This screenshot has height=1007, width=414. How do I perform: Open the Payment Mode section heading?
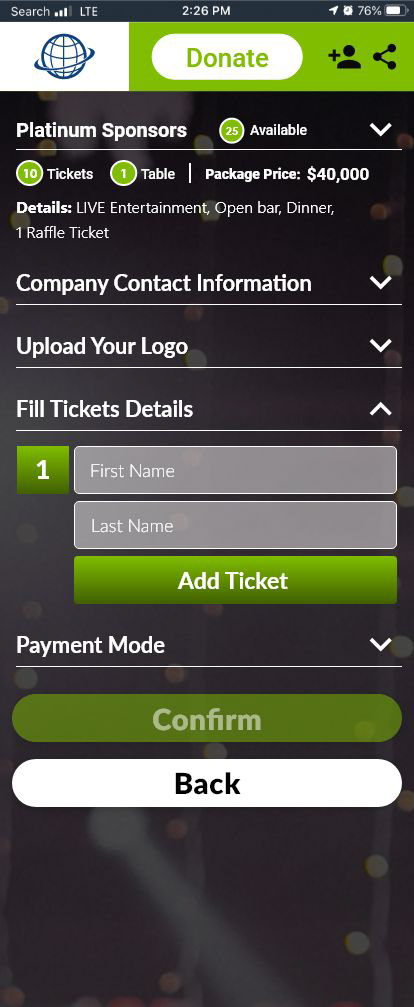91,645
